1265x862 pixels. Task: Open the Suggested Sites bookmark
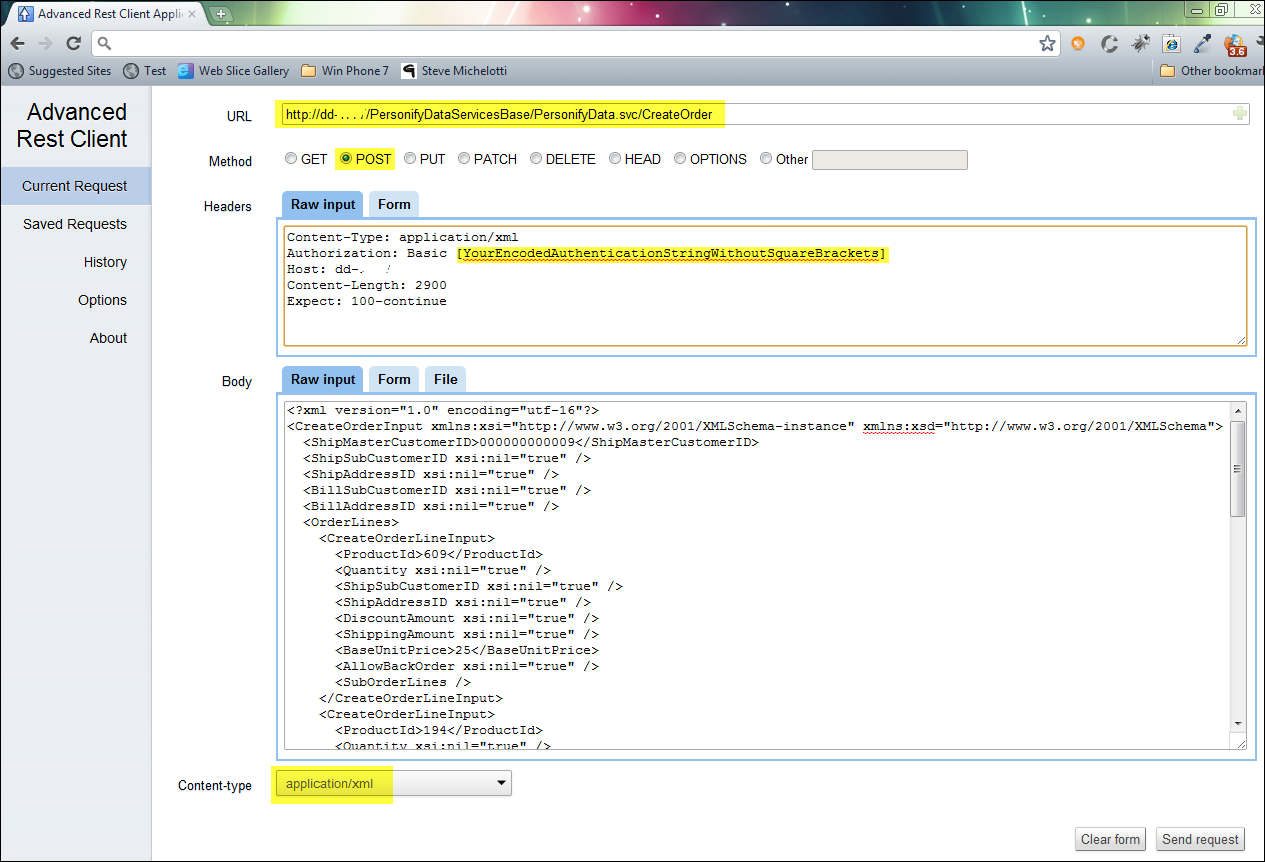pyautogui.click(x=60, y=71)
